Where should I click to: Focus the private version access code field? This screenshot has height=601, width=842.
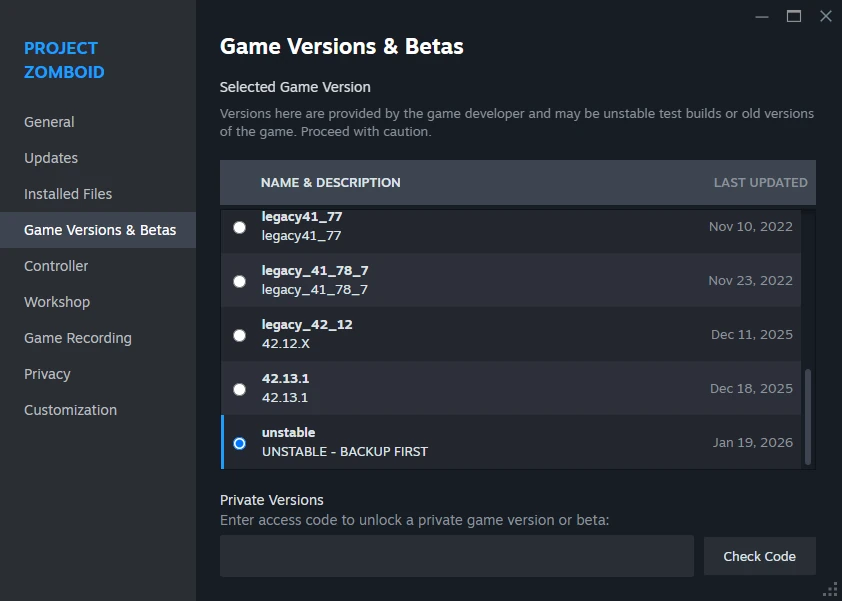(456, 556)
